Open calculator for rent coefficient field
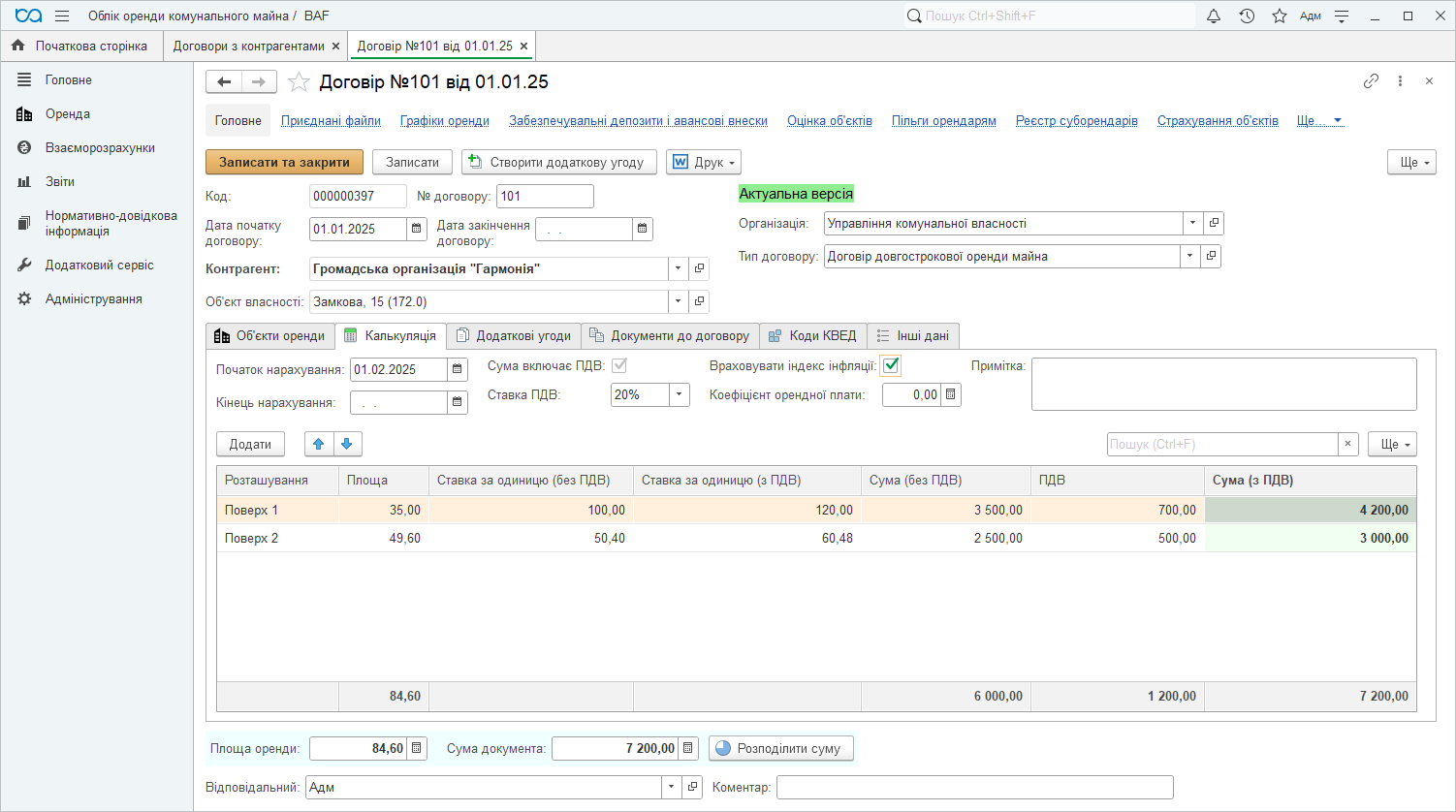 pyautogui.click(x=951, y=394)
